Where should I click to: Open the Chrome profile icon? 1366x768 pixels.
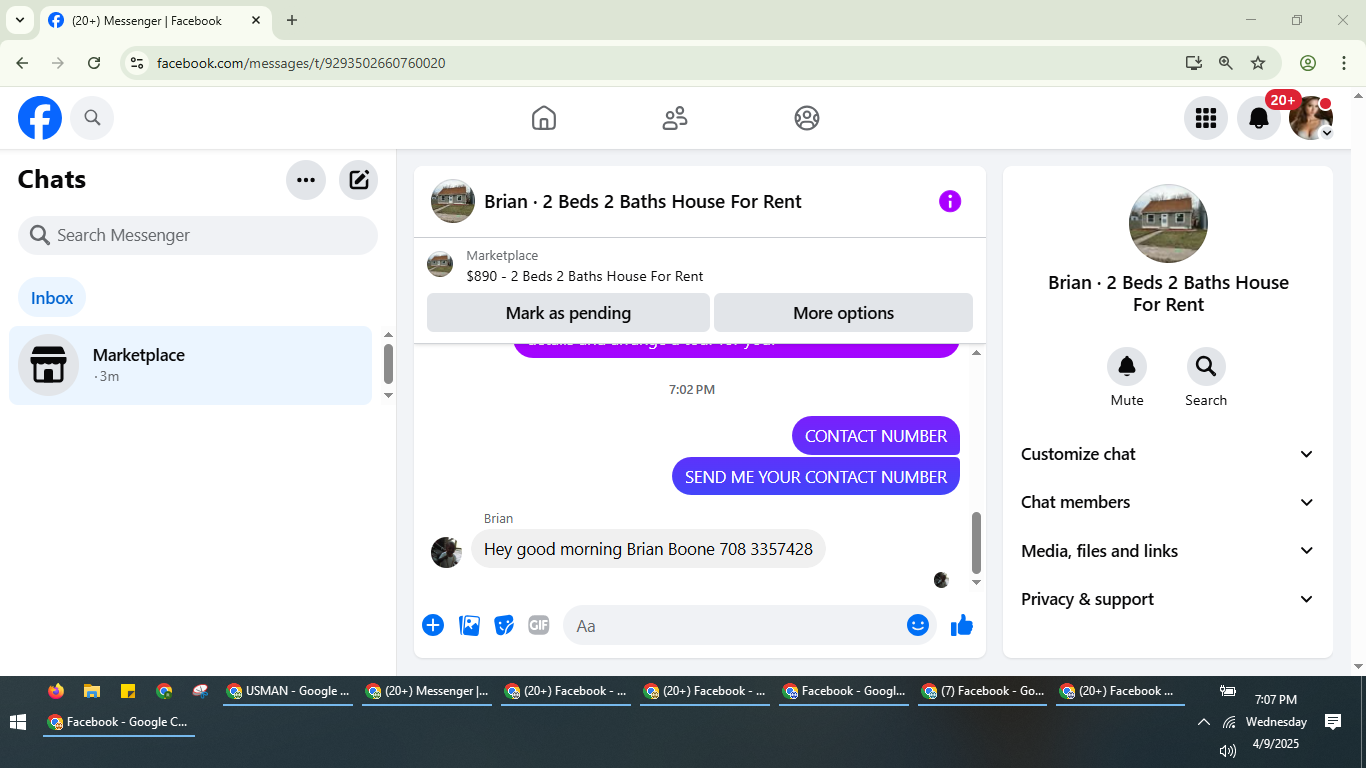click(1308, 63)
